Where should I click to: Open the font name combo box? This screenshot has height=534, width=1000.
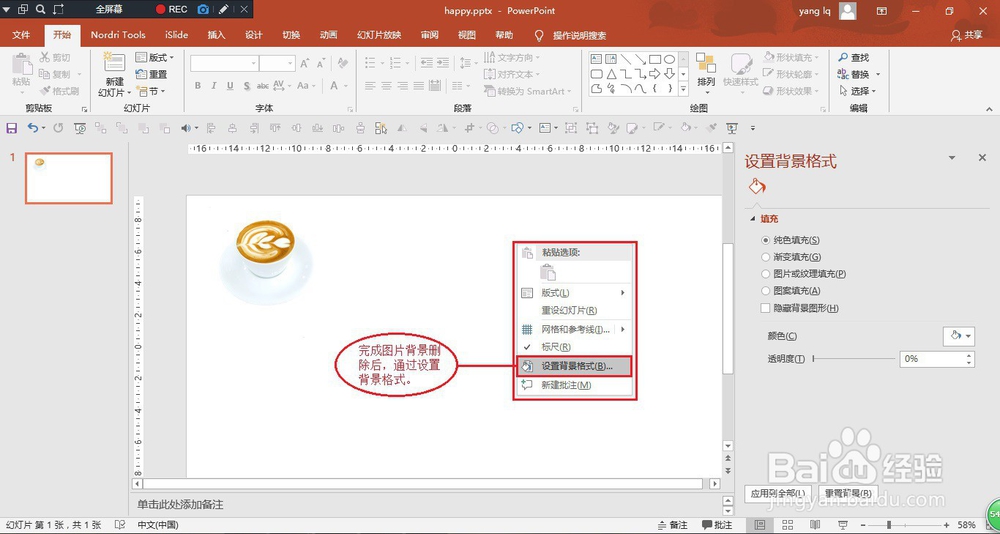click(224, 63)
